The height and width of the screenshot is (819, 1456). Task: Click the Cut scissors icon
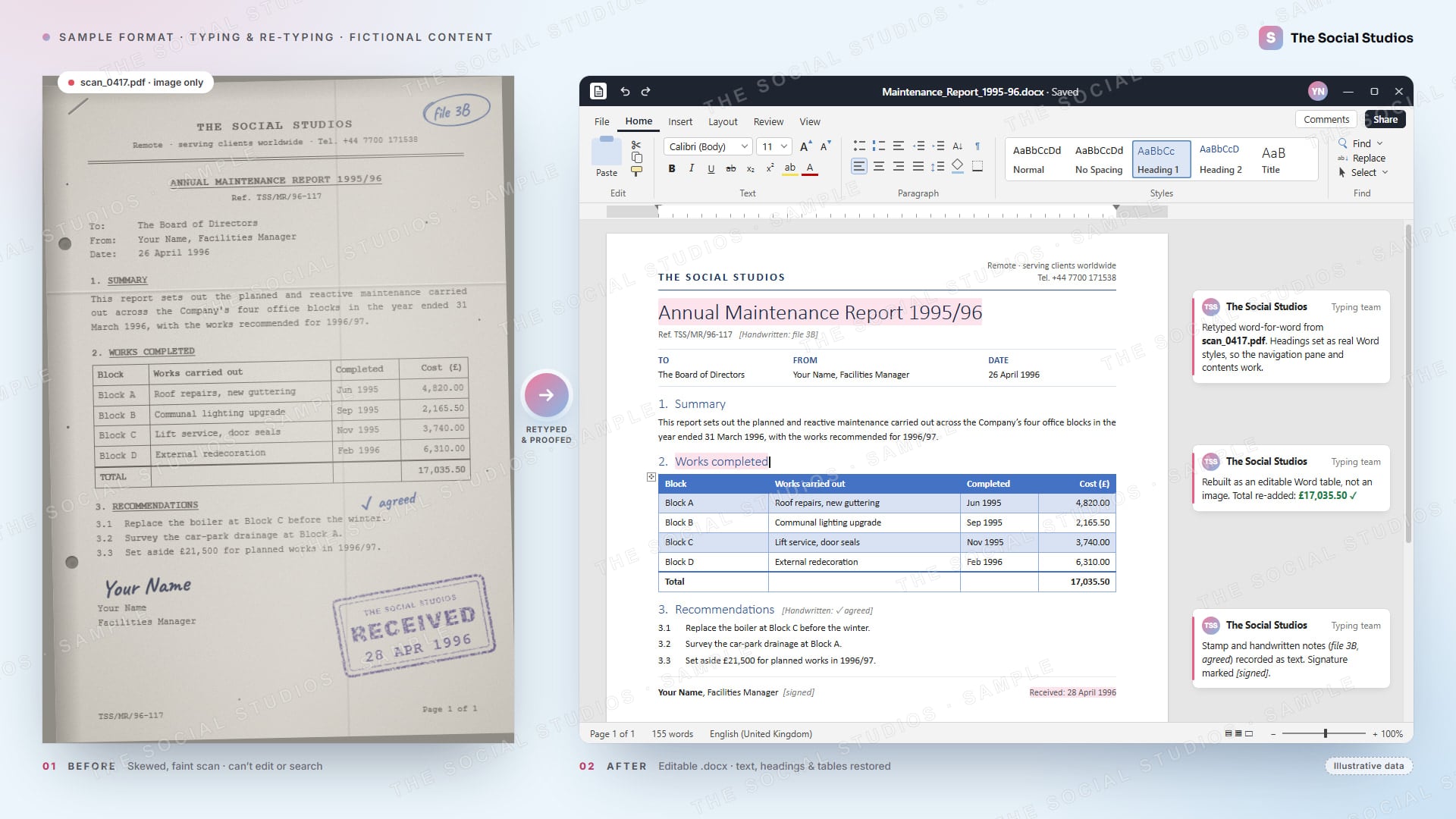(636, 145)
